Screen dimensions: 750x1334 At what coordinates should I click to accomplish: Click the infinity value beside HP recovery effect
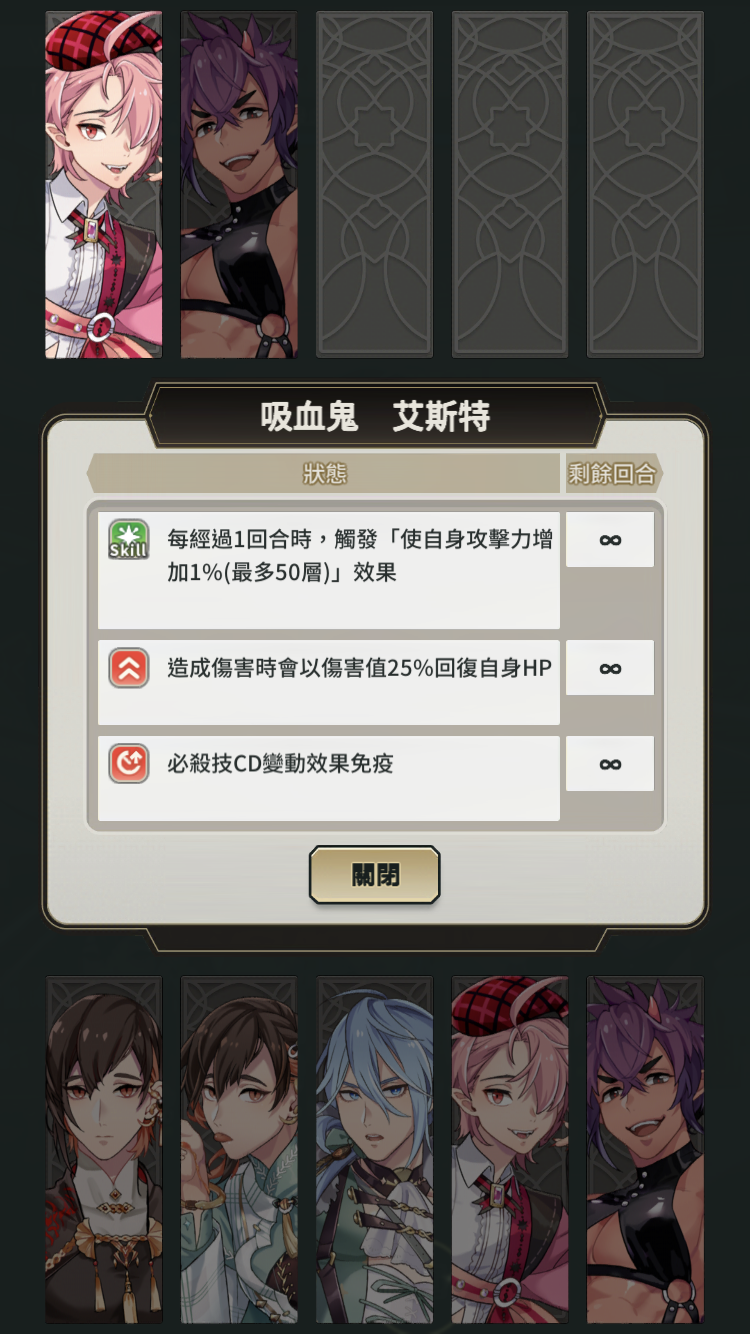[610, 668]
